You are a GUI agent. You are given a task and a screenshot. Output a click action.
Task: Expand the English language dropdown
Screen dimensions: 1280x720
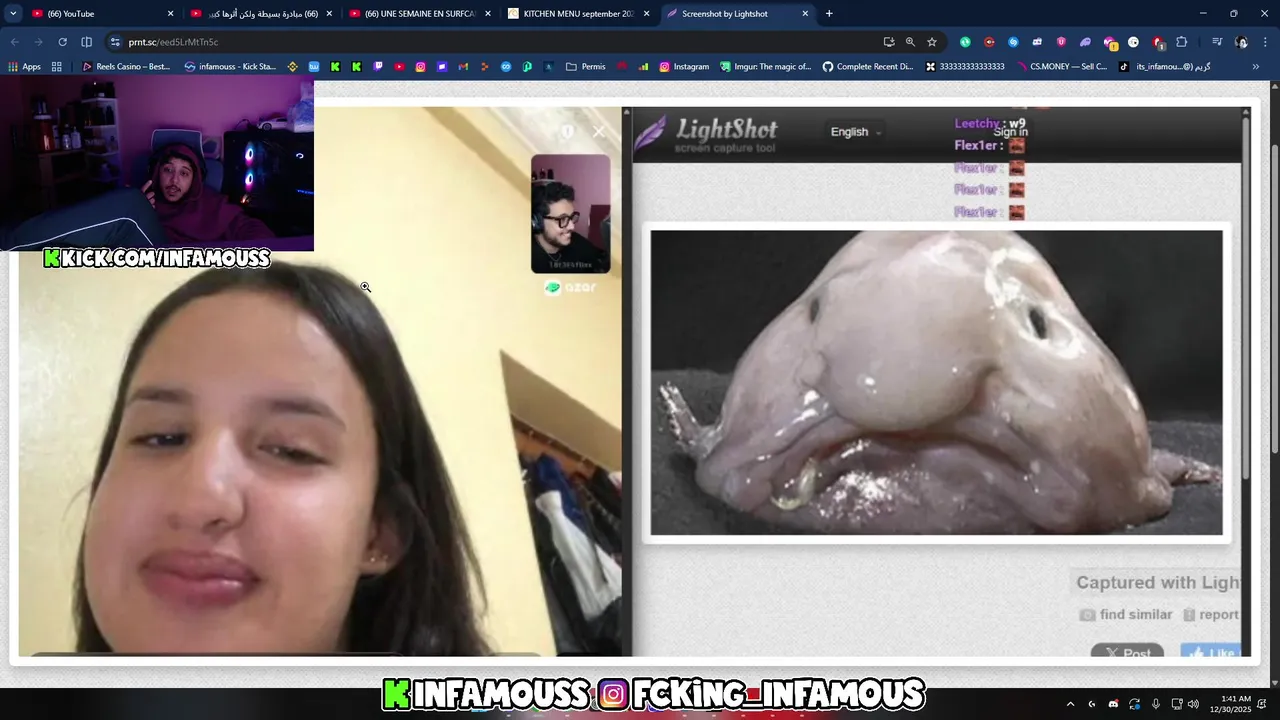pos(856,132)
